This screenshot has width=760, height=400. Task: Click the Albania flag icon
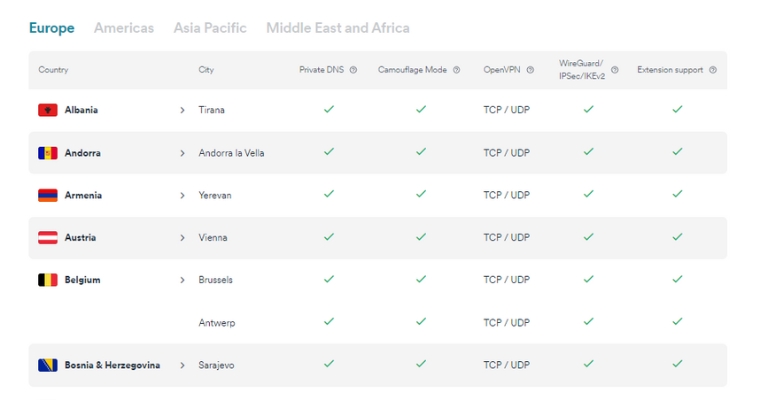pos(48,110)
